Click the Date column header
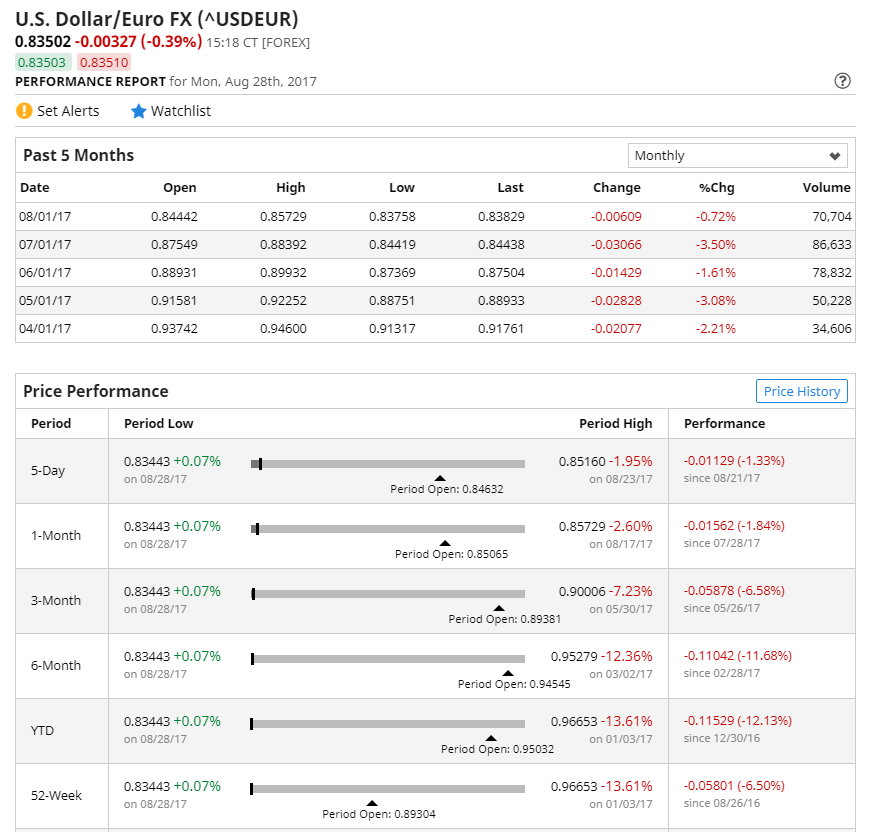 [x=35, y=187]
